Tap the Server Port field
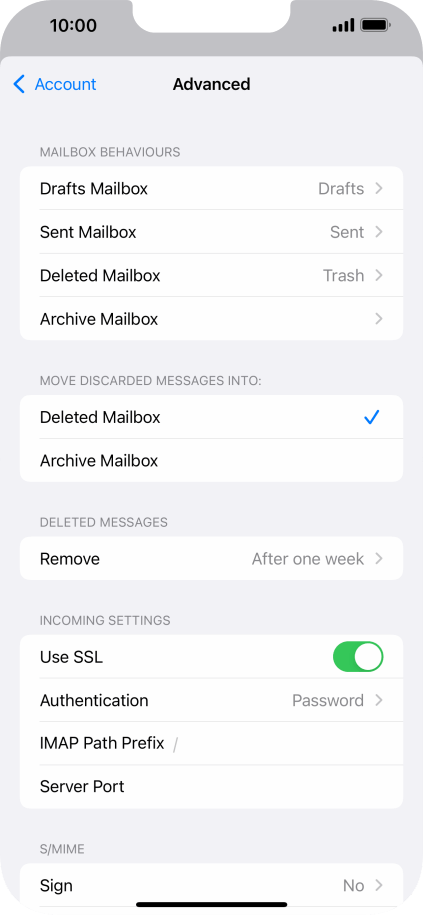The image size is (423, 915). [211, 787]
